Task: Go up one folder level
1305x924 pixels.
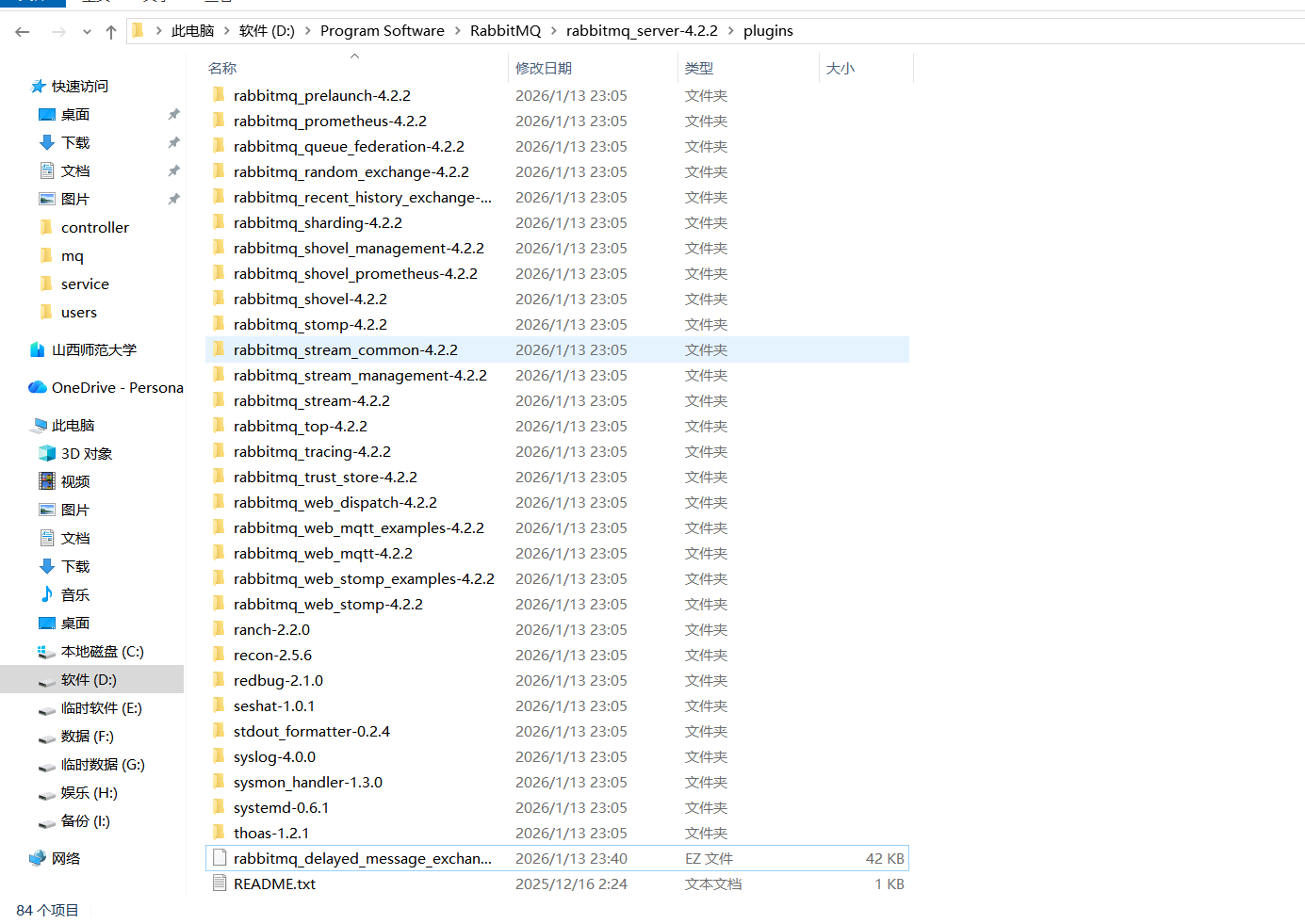Action: (111, 32)
